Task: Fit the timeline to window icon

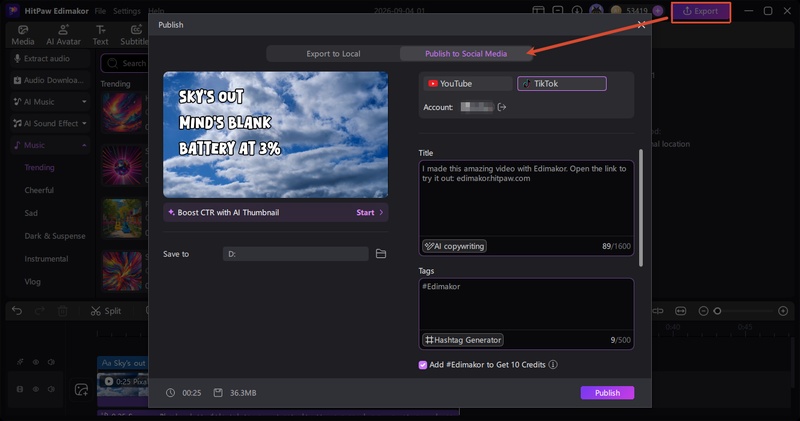Action: (681, 311)
